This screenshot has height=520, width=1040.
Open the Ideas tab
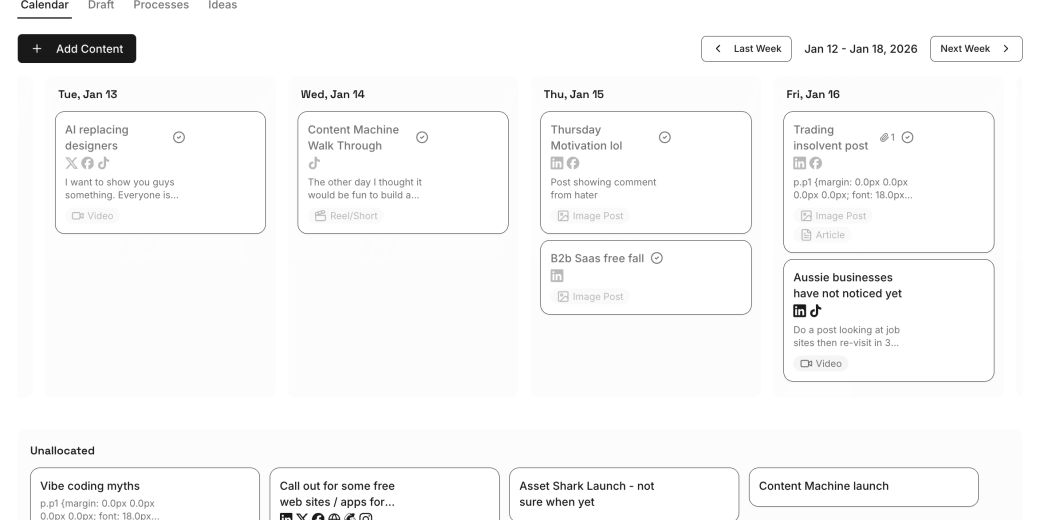pyautogui.click(x=222, y=6)
